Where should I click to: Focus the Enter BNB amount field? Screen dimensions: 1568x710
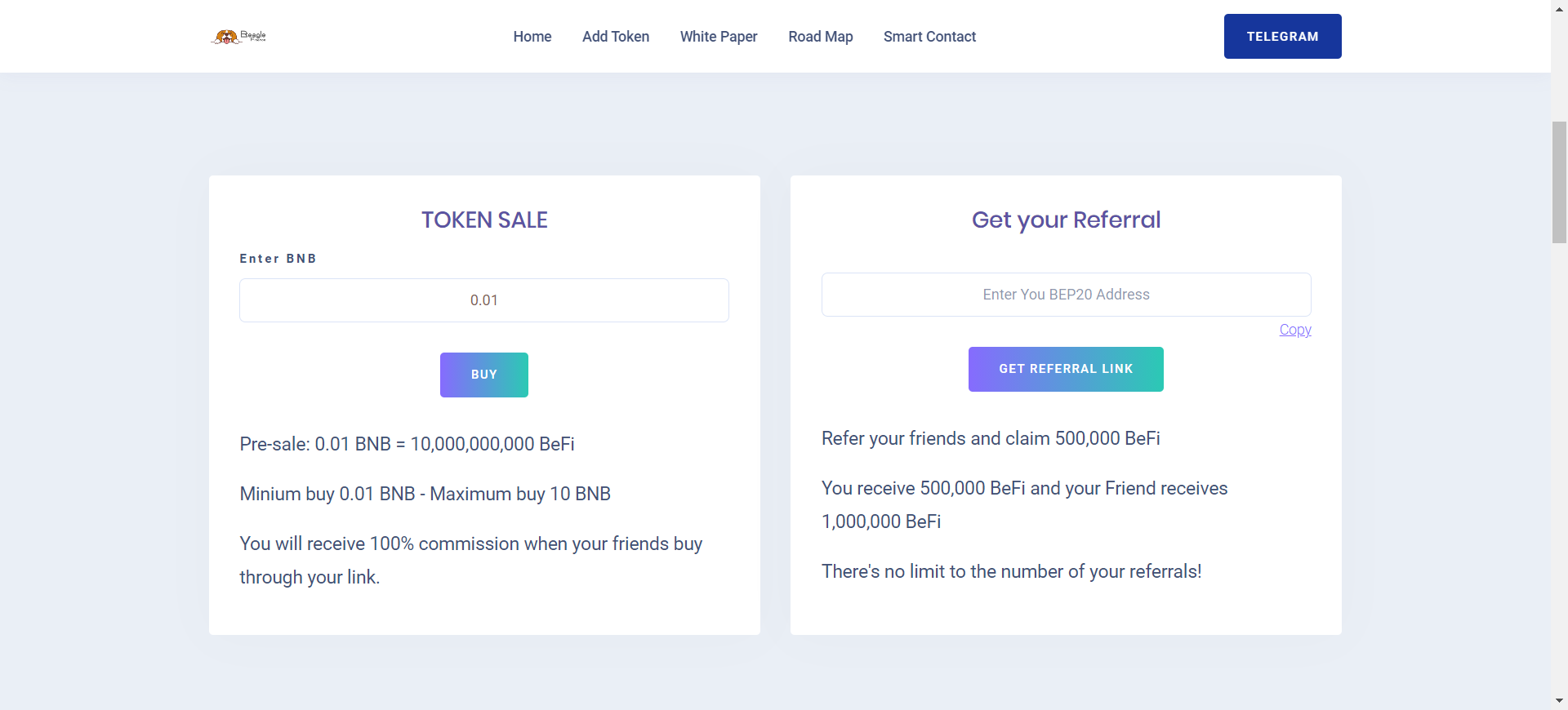[x=484, y=300]
